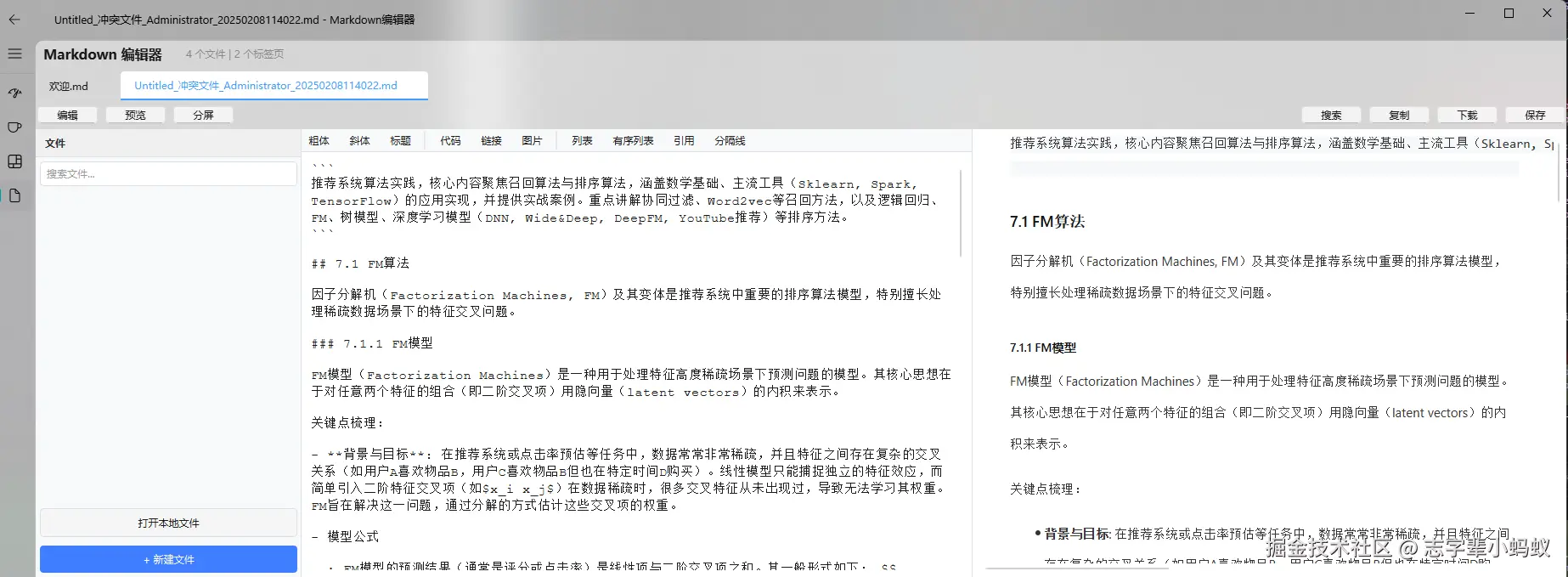The image size is (1568, 577).
Task: Click '关键点梳理：' line in editor
Action: point(347,422)
